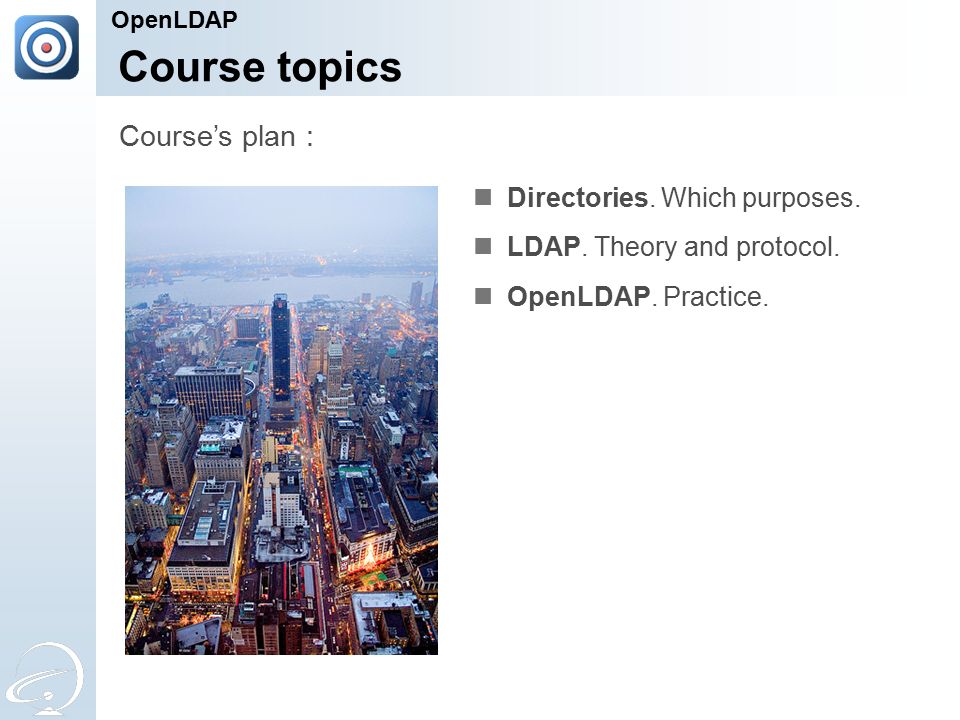Click the red center of target logo

point(47,48)
